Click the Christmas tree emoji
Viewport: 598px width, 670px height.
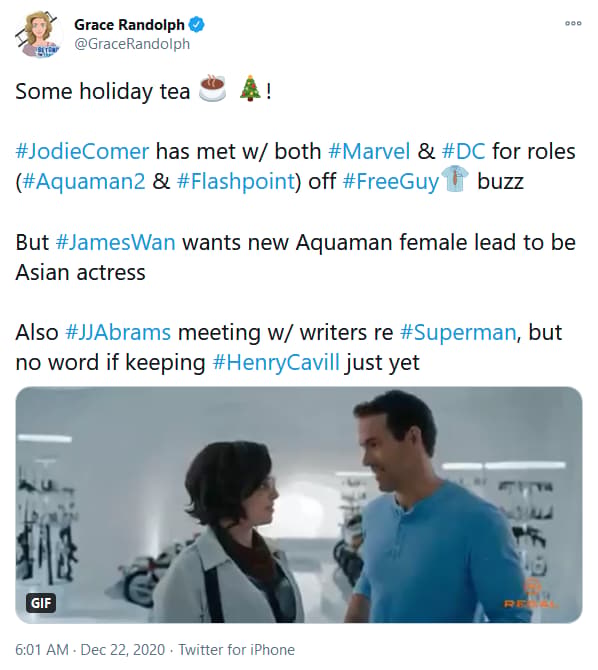tap(250, 88)
